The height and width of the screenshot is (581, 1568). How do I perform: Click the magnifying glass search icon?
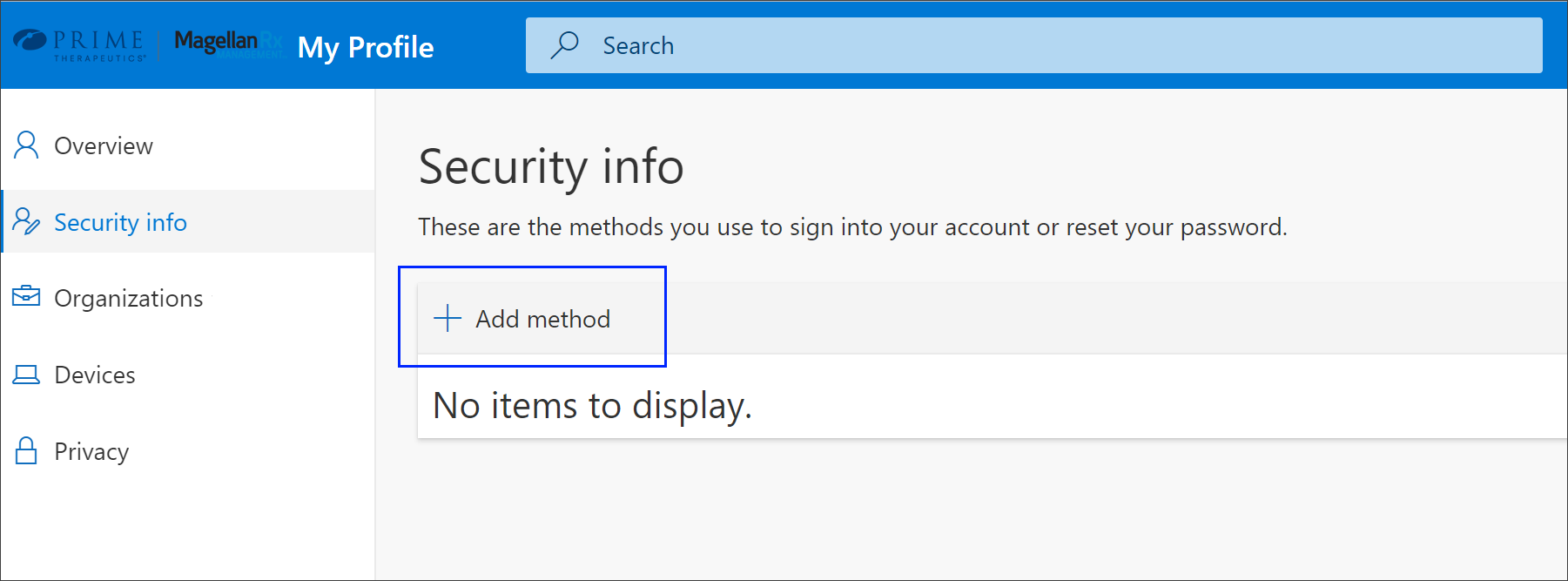[x=564, y=45]
